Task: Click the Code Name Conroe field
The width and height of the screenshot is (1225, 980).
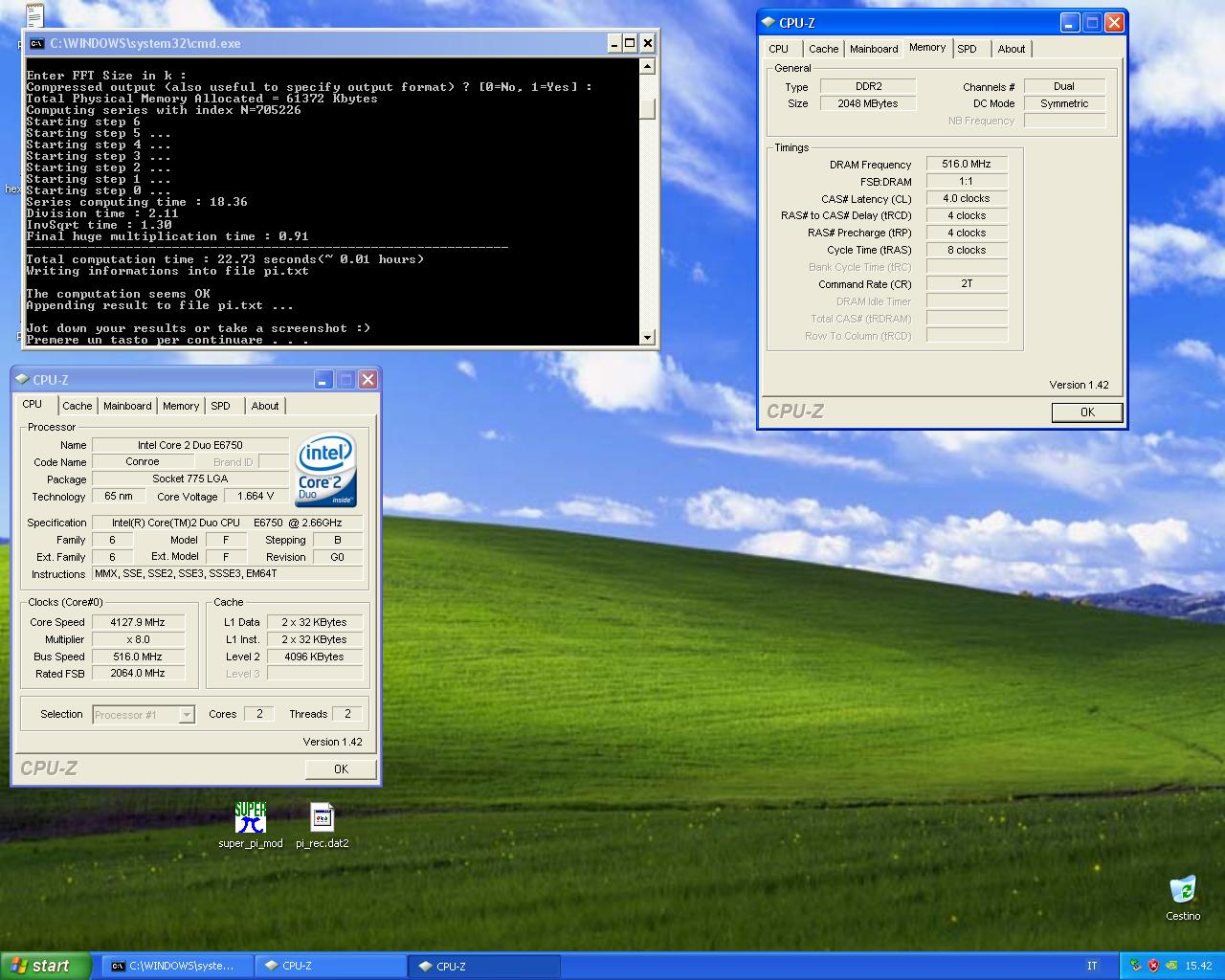Action: (x=143, y=461)
